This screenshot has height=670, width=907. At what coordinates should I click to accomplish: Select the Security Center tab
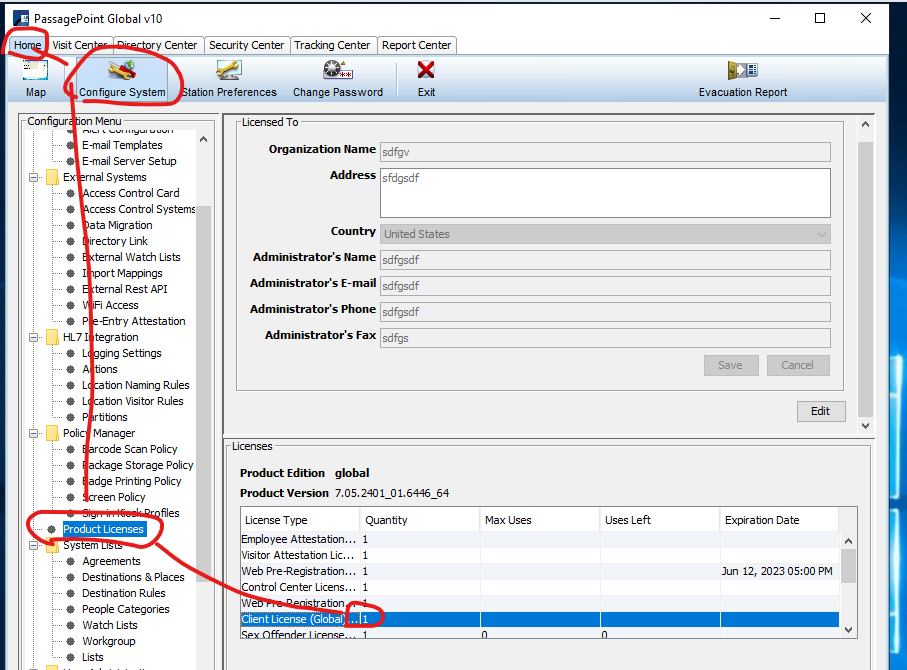(x=246, y=45)
